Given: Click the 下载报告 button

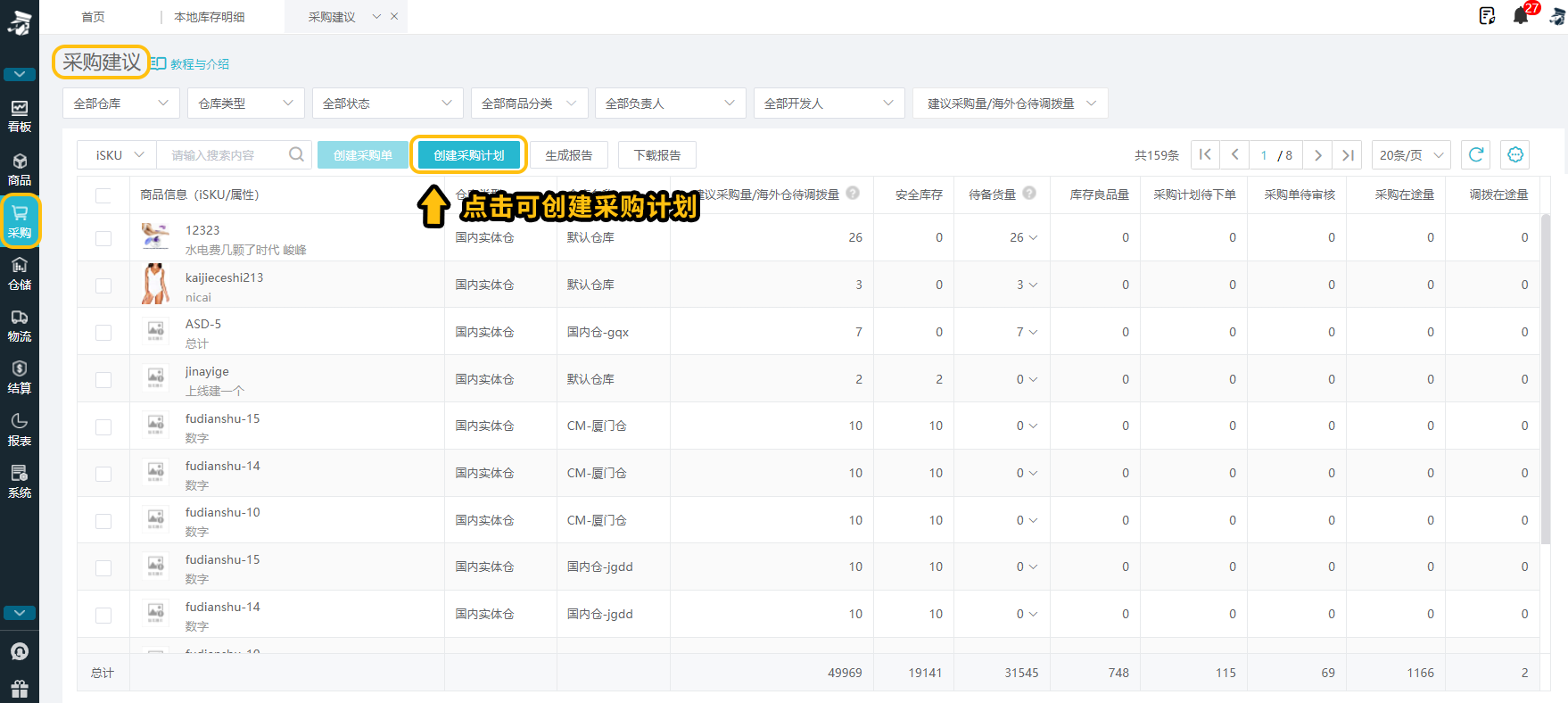Looking at the screenshot, I should pyautogui.click(x=657, y=154).
